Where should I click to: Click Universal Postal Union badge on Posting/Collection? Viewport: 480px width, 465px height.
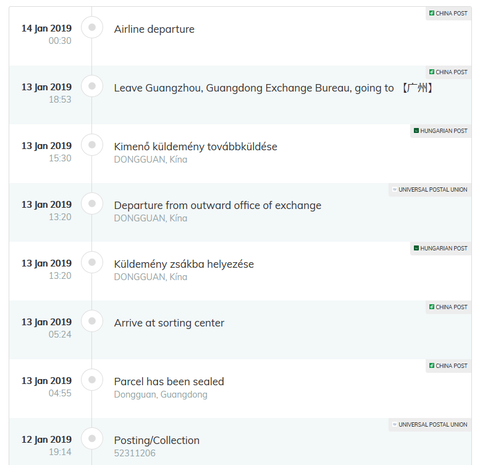pos(430,425)
